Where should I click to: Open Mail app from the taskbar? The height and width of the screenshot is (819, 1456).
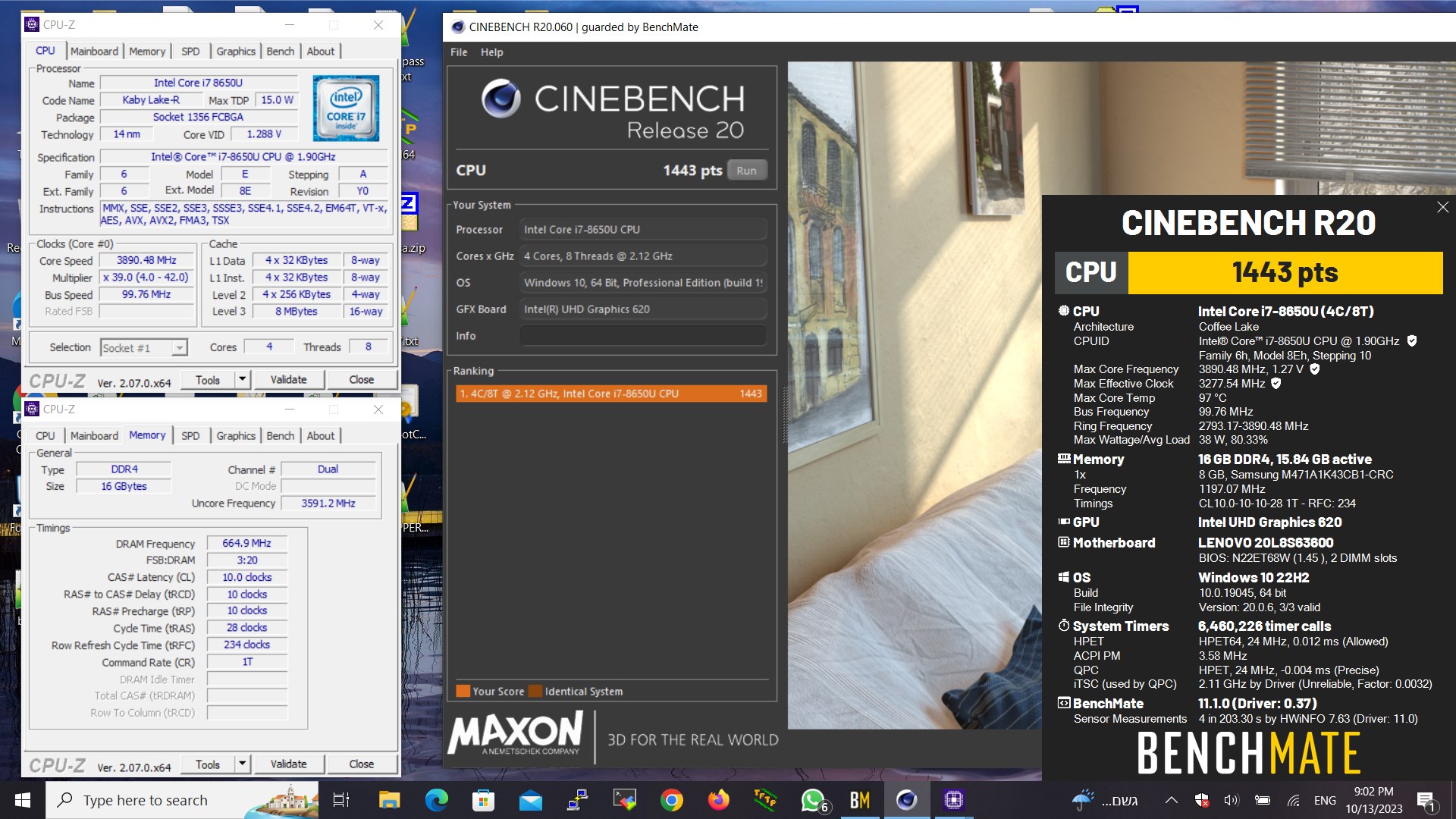(530, 800)
